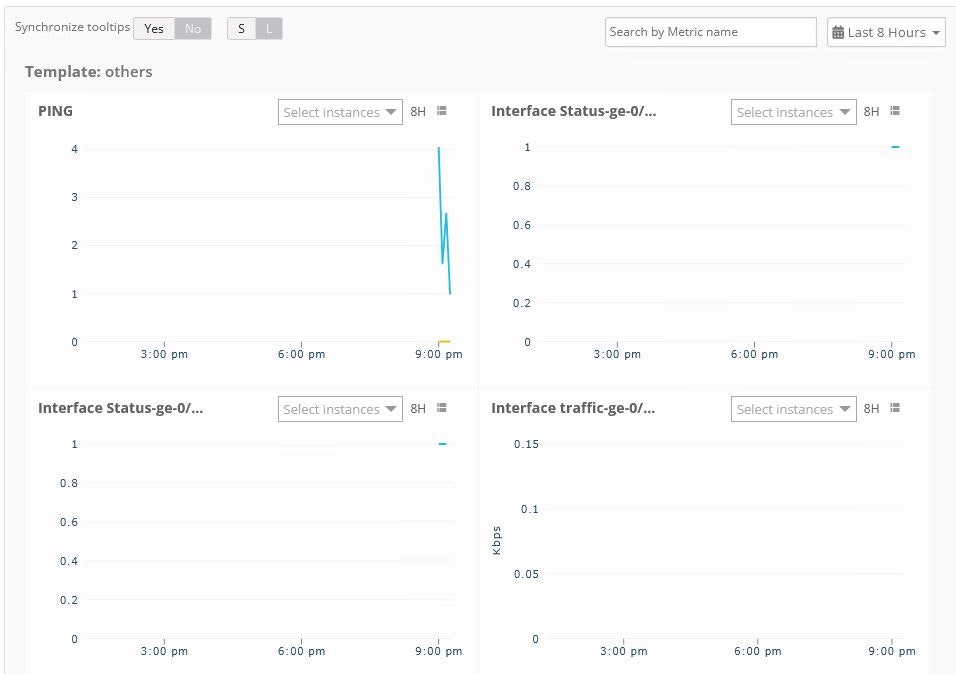Click the Template: others heading

(89, 72)
